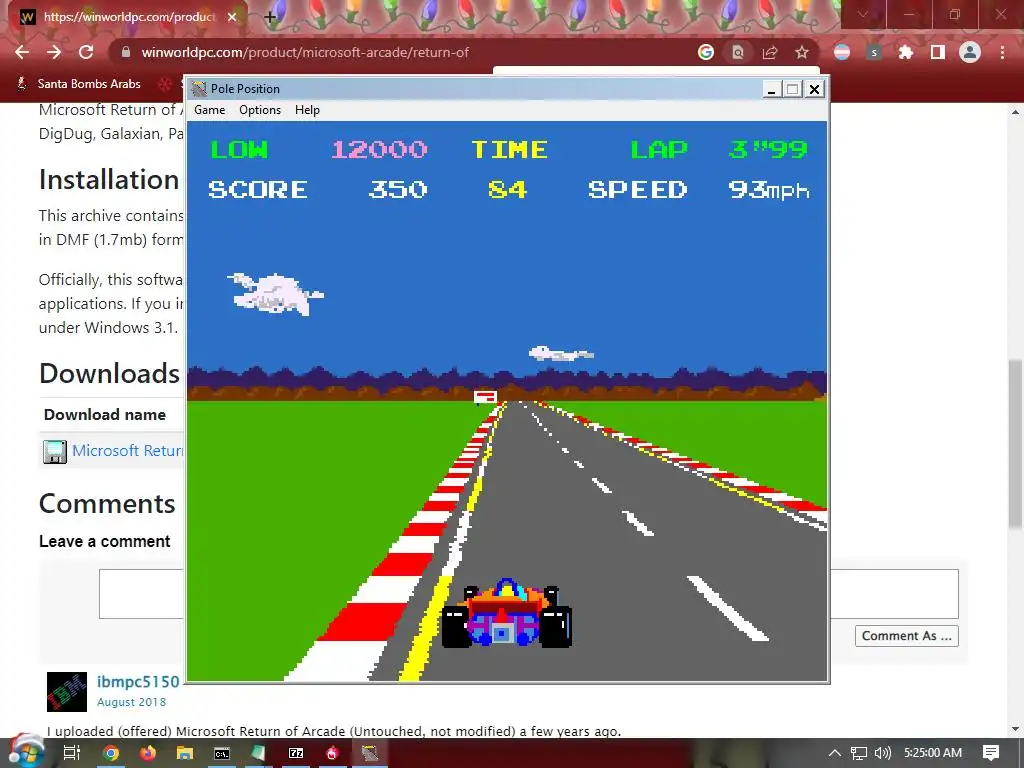Click the taskbar clock 5:25:00 AM
The height and width of the screenshot is (768, 1024).
point(933,753)
